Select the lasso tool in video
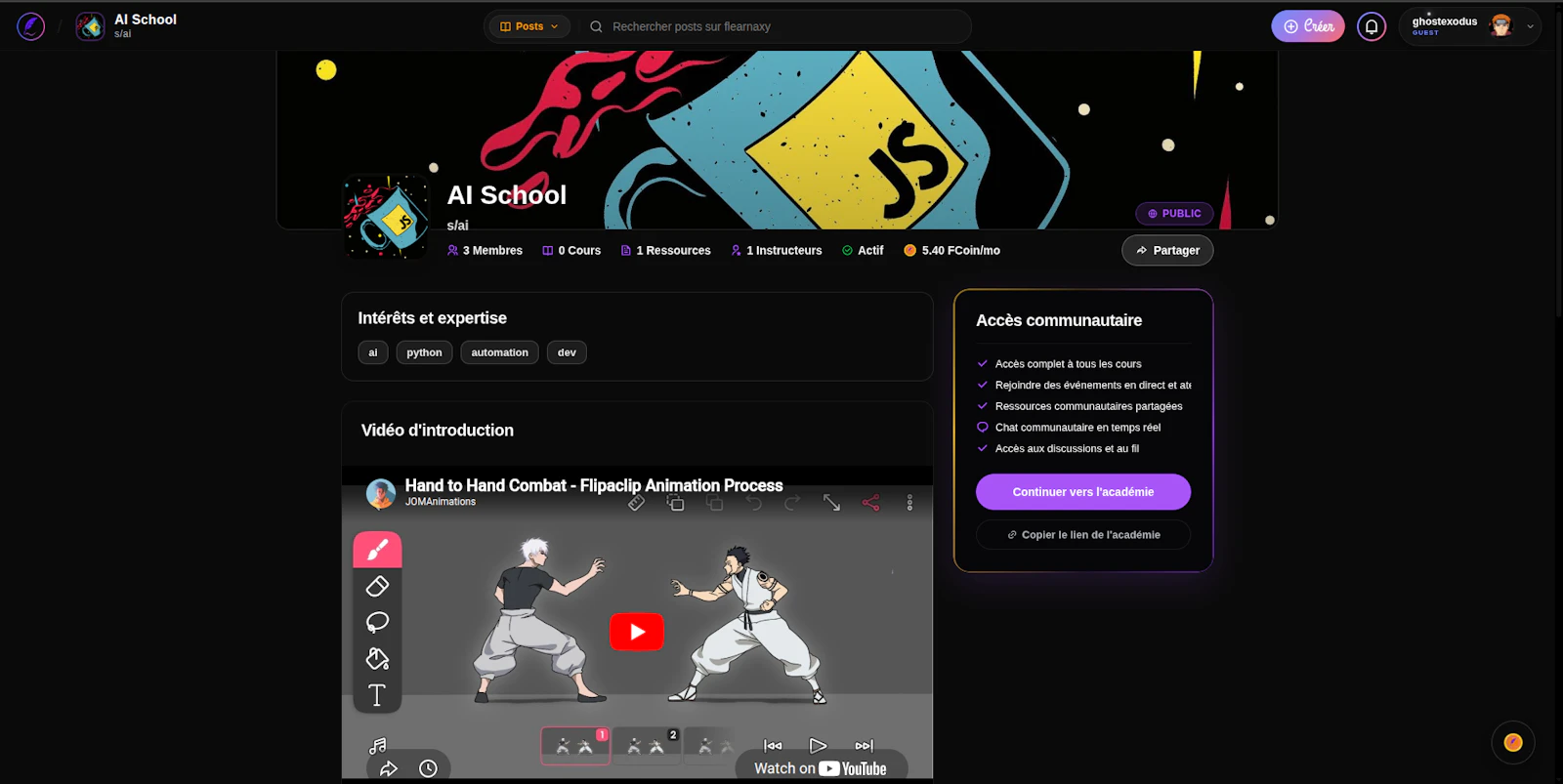This screenshot has height=784, width=1563. tap(377, 622)
